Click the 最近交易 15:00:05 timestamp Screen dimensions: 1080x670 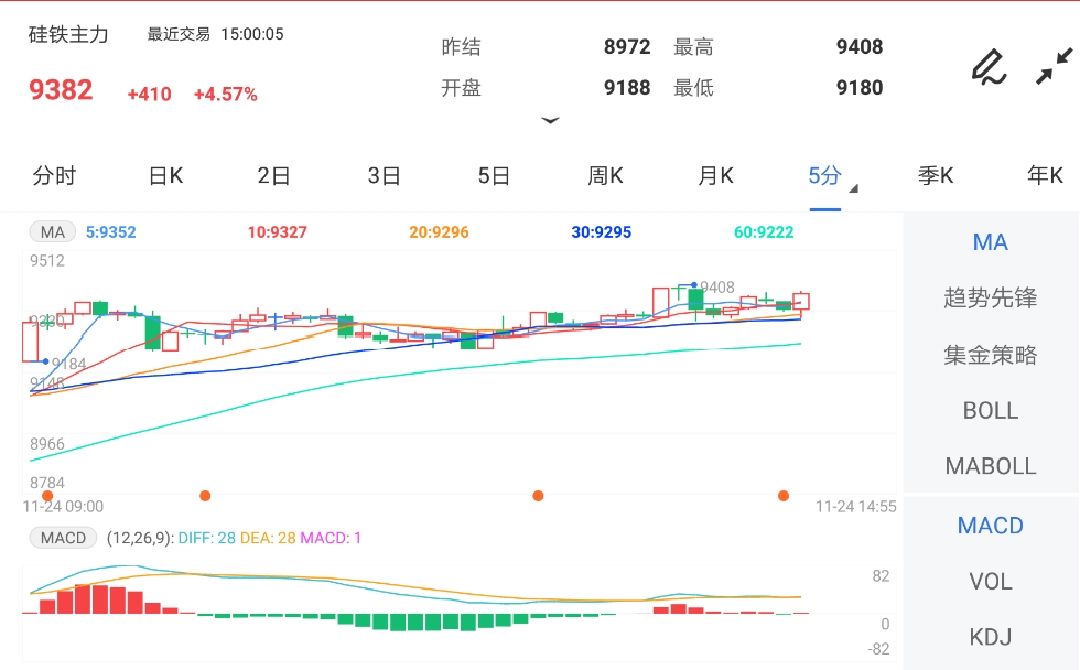pyautogui.click(x=215, y=34)
